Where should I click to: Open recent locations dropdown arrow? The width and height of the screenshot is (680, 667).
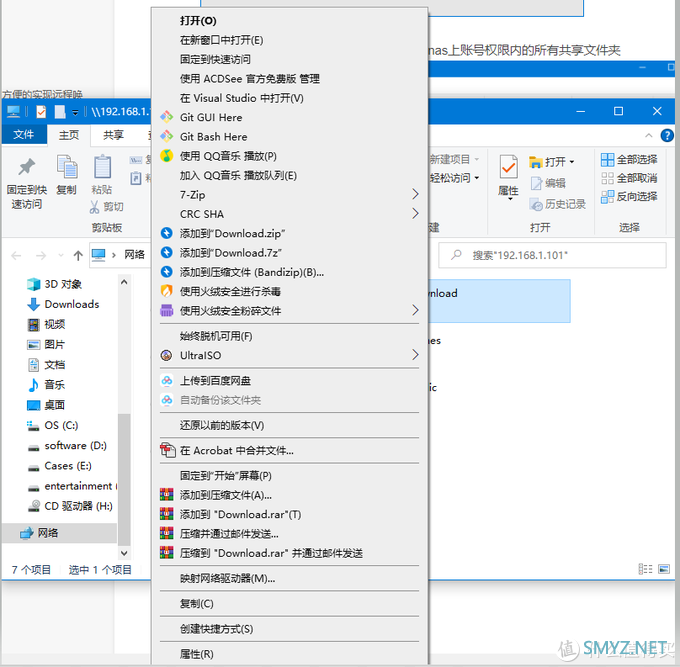(61, 255)
